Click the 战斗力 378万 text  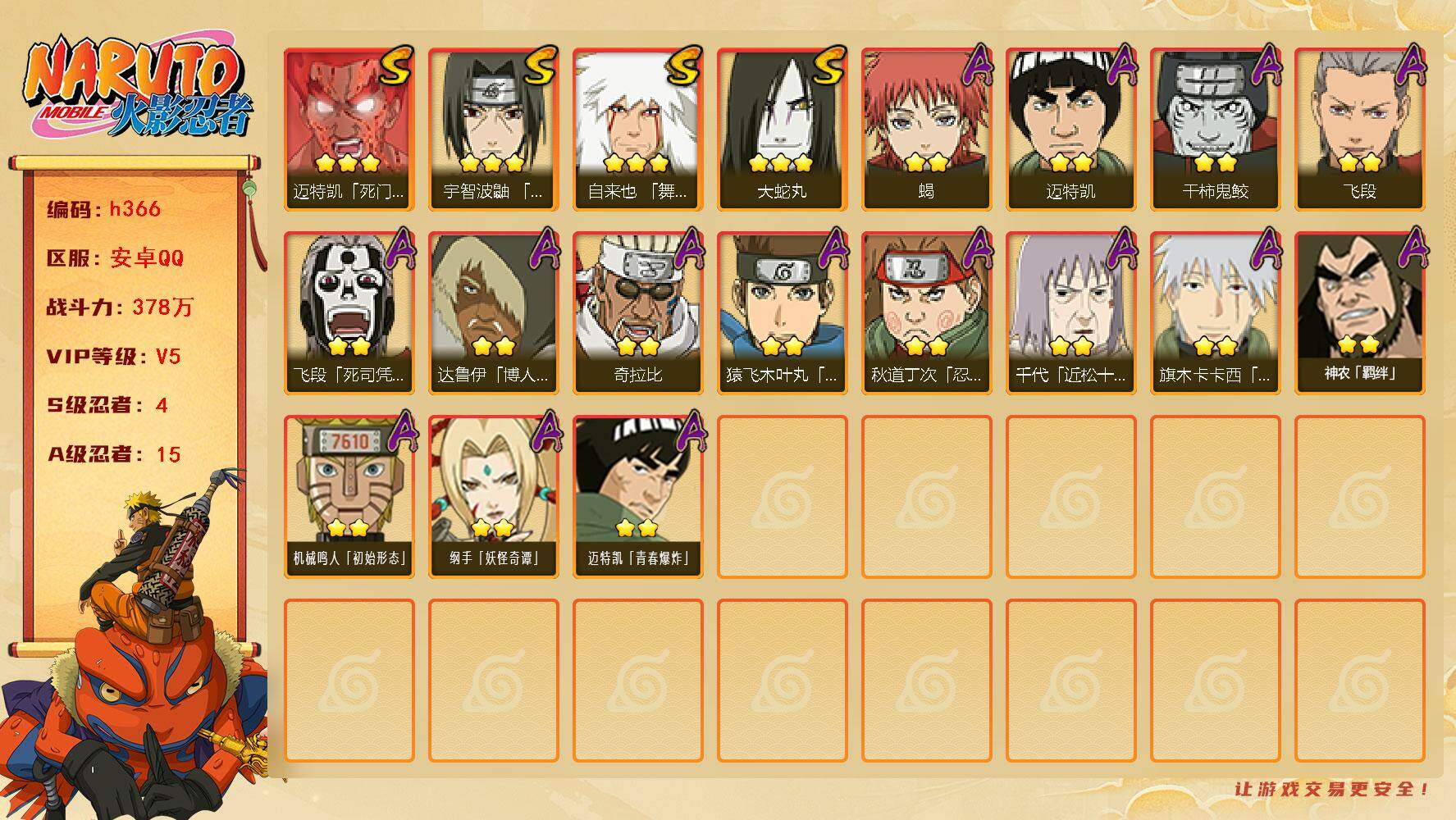click(x=120, y=307)
